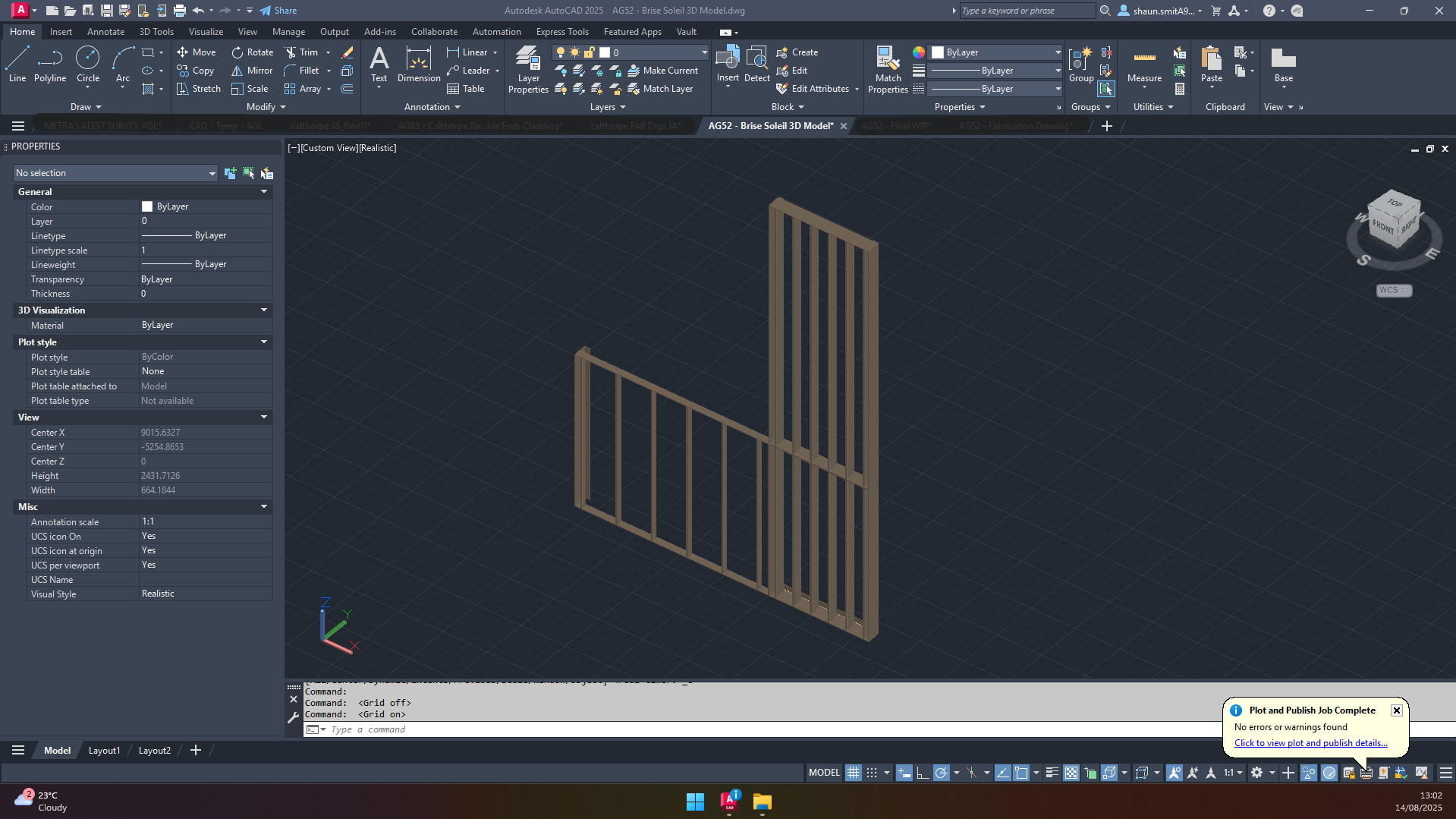Image resolution: width=1456 pixels, height=819 pixels.
Task: Collapse the 3D Visualization section
Action: tap(264, 310)
